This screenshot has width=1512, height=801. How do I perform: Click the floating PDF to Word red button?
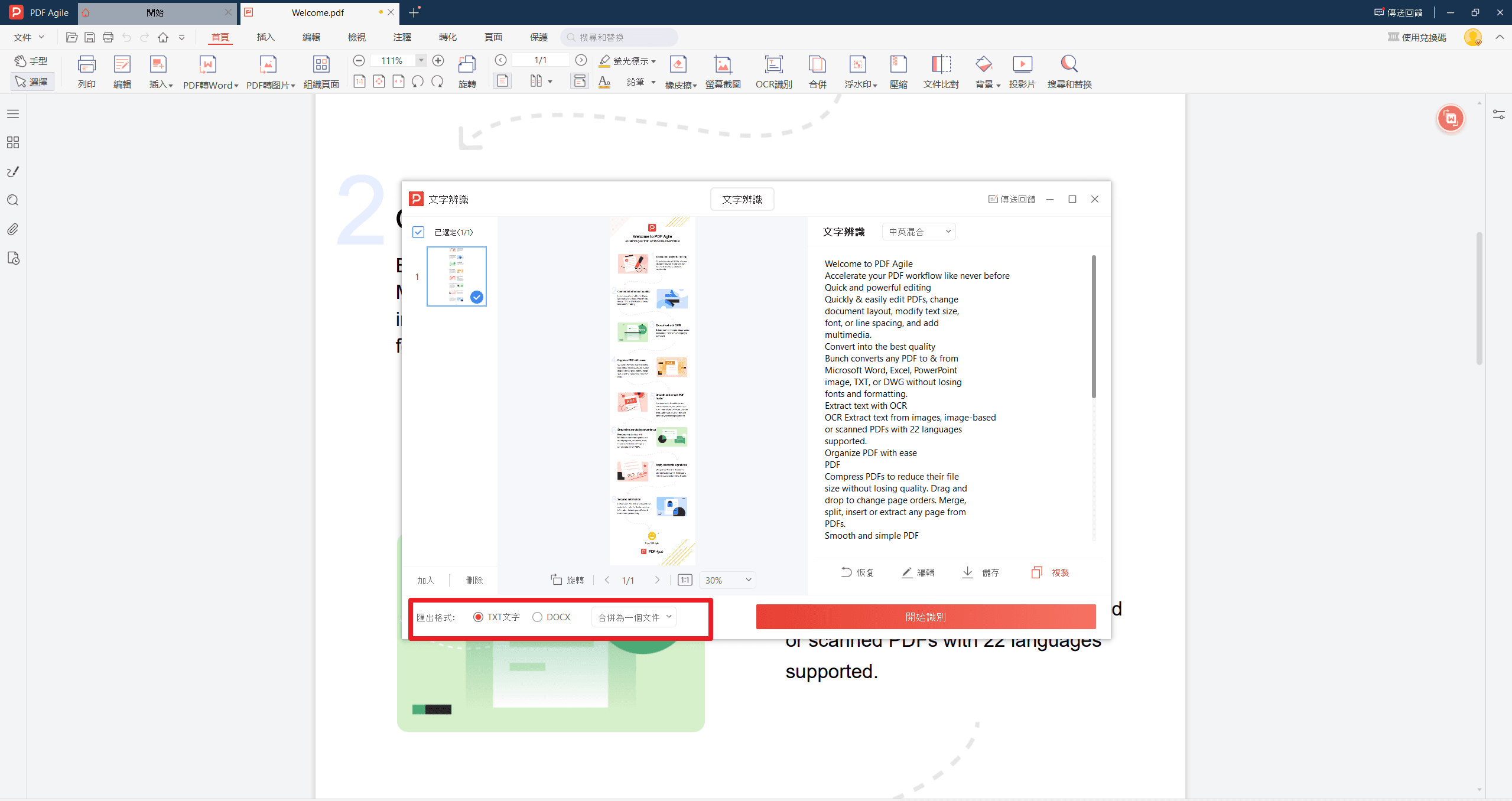click(1451, 119)
